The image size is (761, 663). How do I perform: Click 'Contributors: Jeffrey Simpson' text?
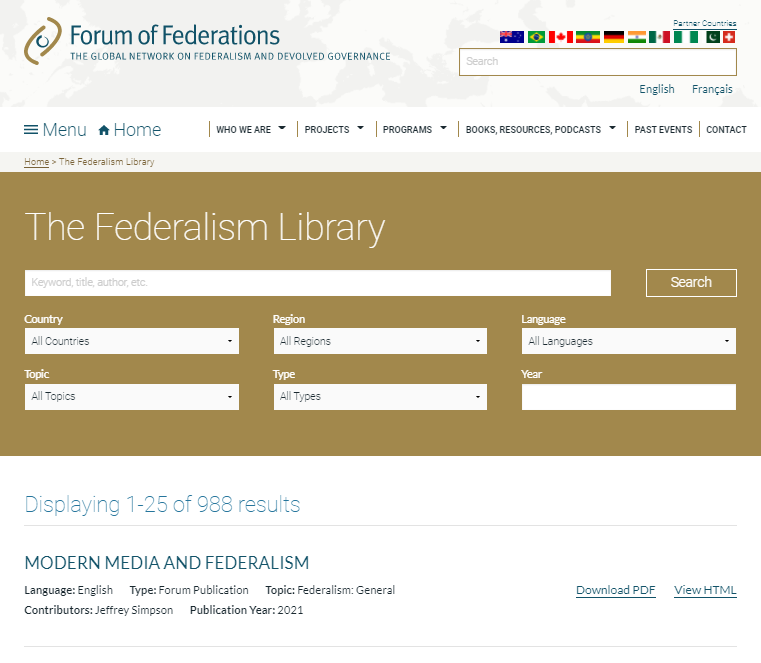99,610
